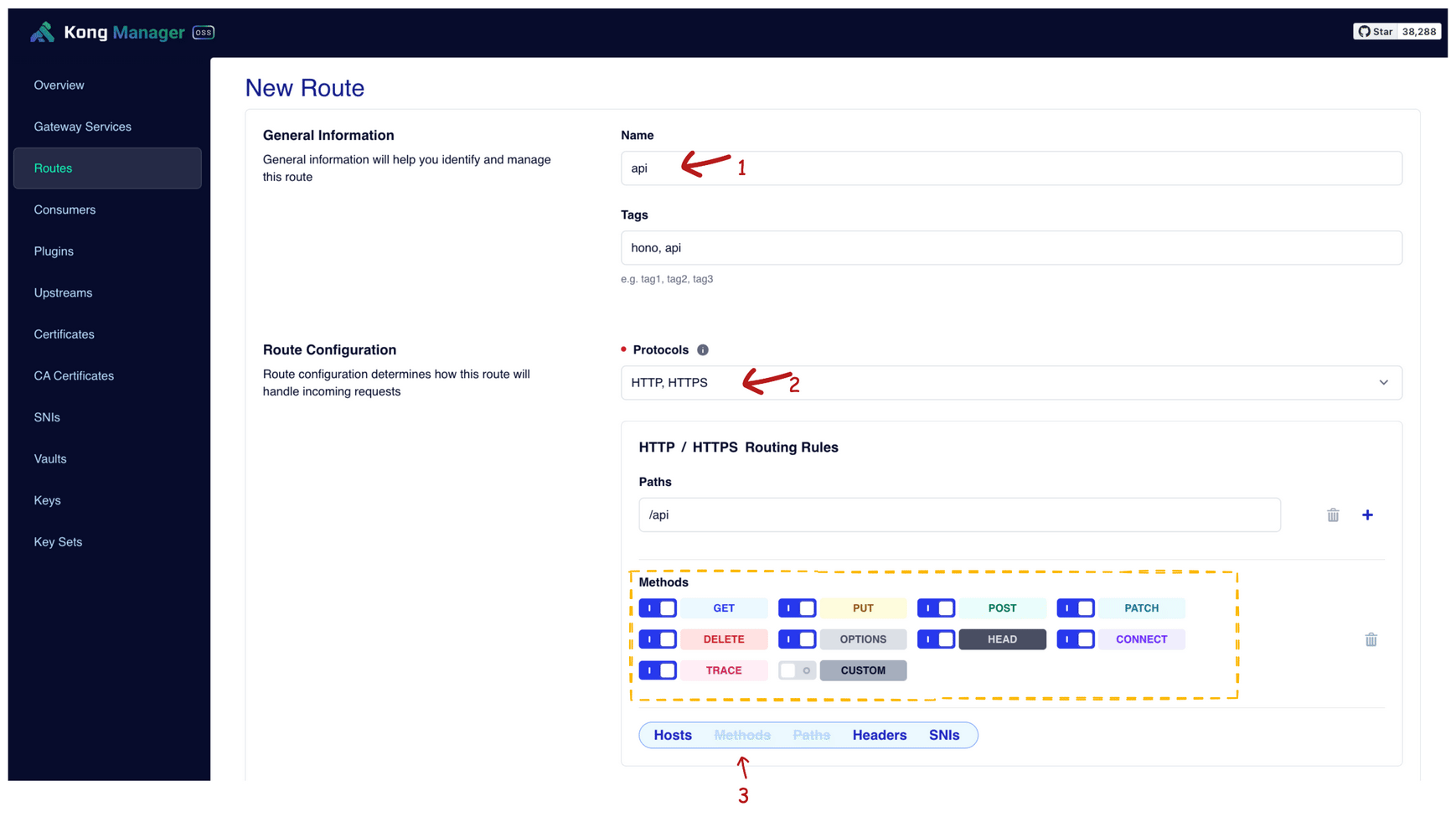
Task: Remove Methods section using trash icon
Action: (1370, 640)
